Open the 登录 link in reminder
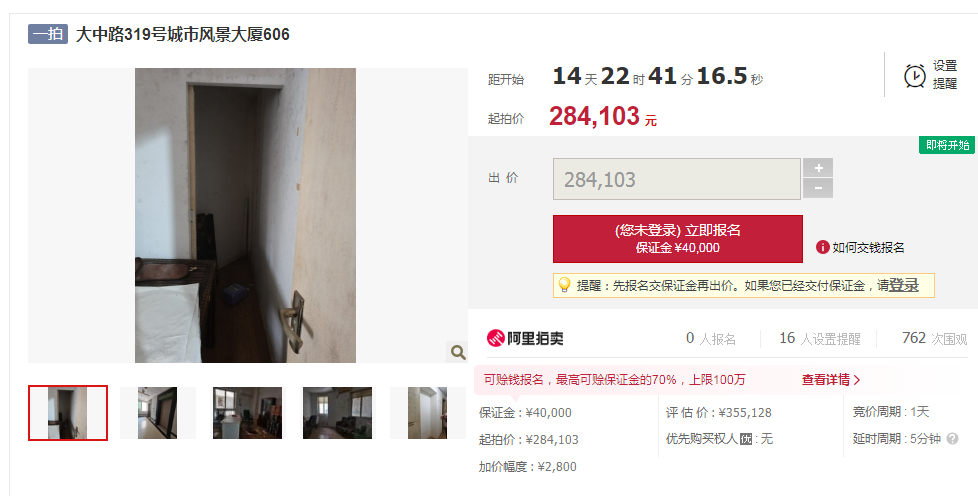 [x=904, y=286]
